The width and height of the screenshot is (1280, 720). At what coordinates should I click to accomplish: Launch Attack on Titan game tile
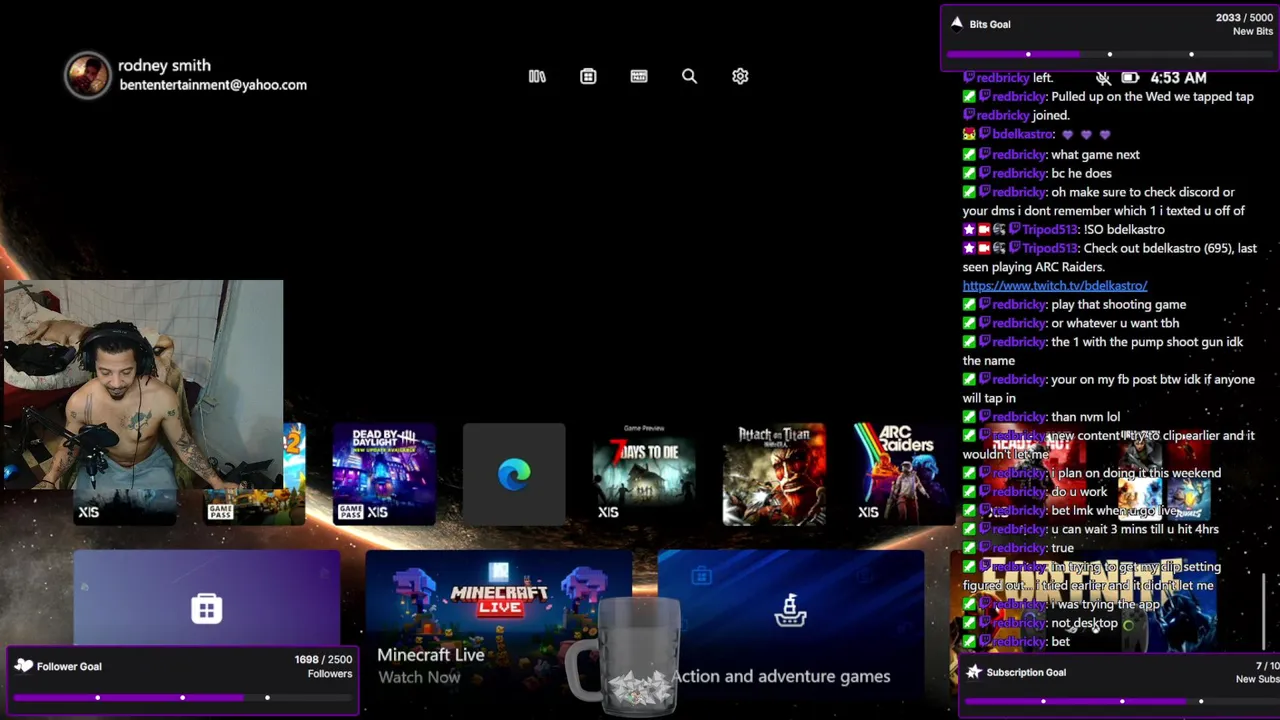pyautogui.click(x=774, y=474)
